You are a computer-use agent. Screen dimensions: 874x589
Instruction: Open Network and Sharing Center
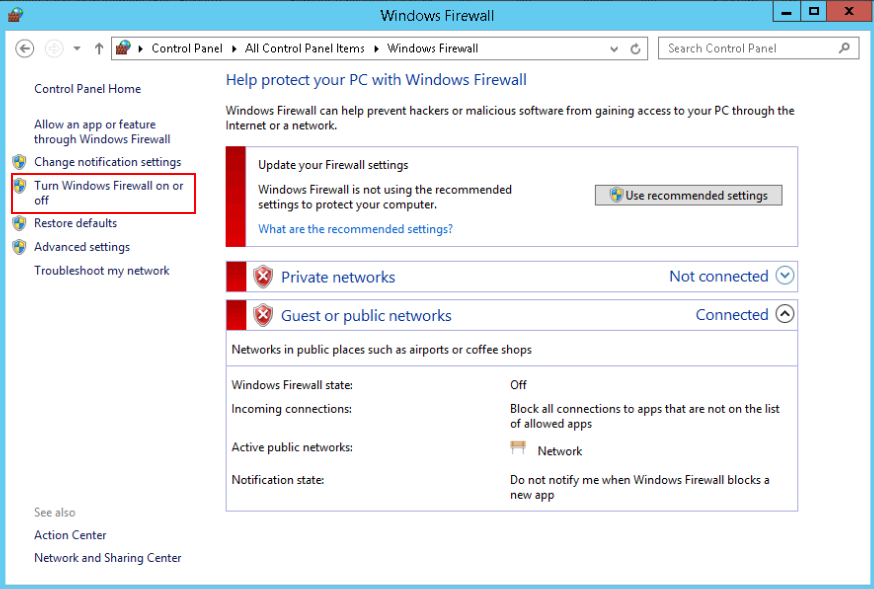pos(108,558)
